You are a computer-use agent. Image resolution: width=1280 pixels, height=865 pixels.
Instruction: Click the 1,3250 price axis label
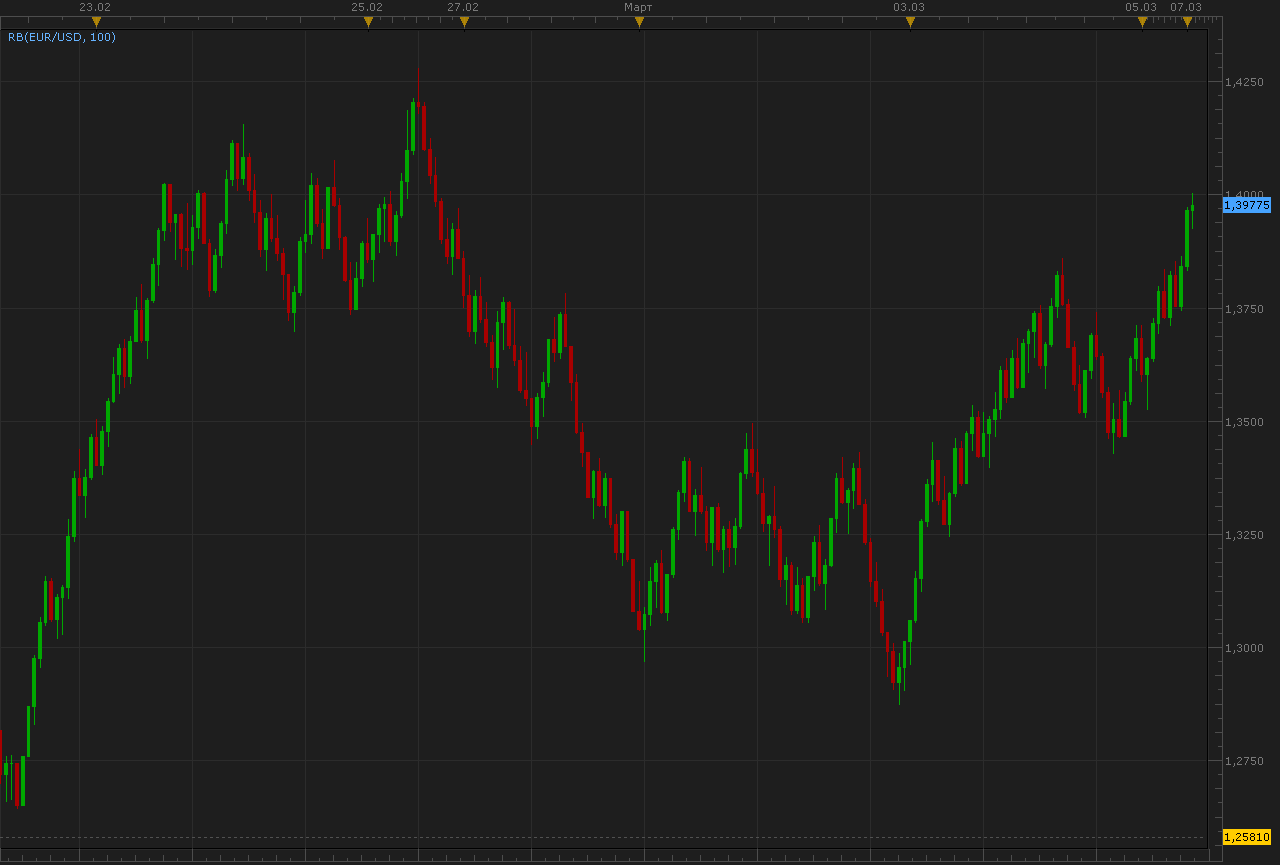point(1244,535)
